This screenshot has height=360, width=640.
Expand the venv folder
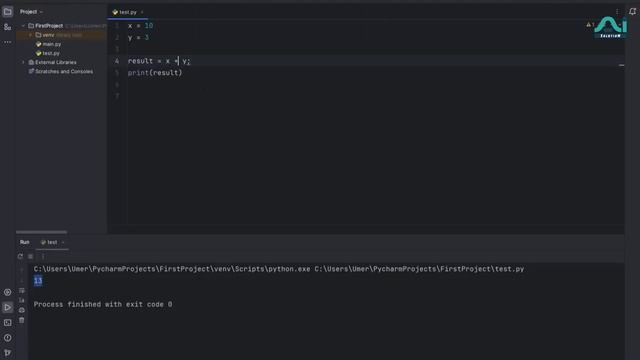pyautogui.click(x=31, y=35)
